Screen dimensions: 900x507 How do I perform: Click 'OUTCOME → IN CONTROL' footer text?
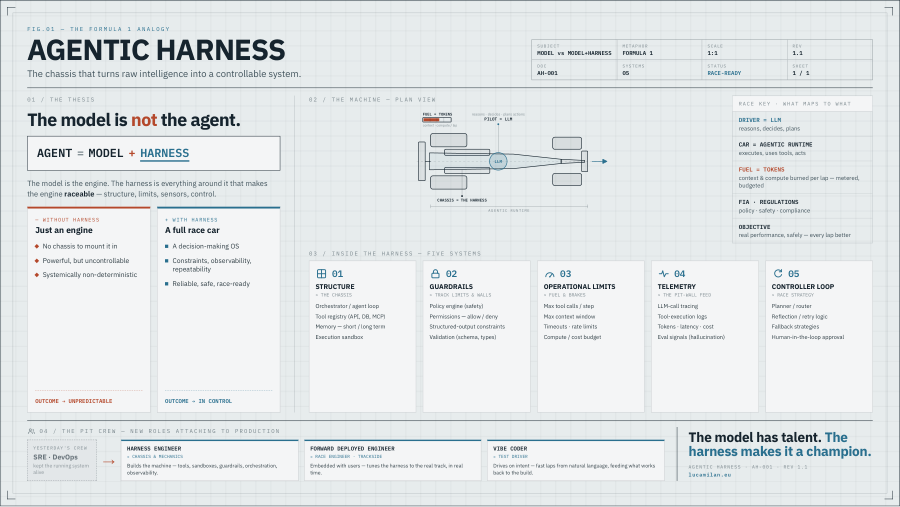coord(198,401)
